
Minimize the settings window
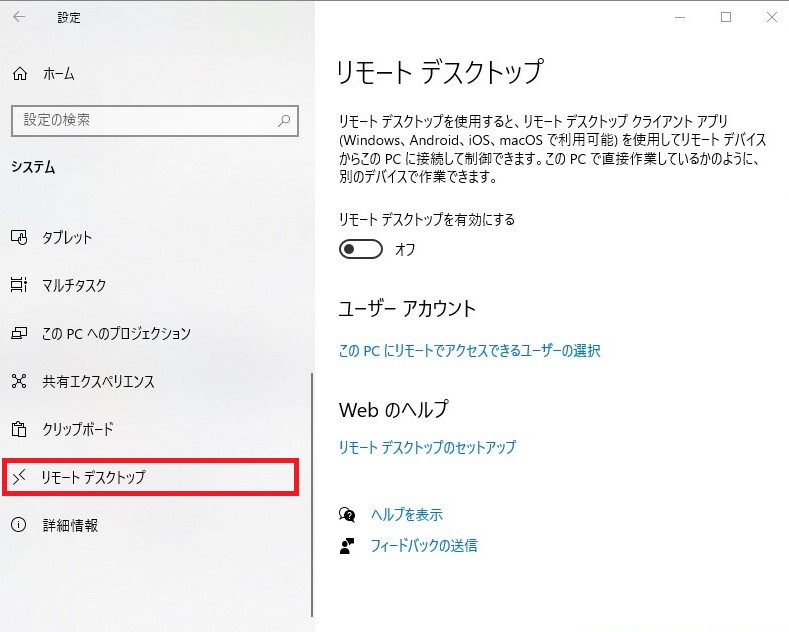(x=680, y=17)
